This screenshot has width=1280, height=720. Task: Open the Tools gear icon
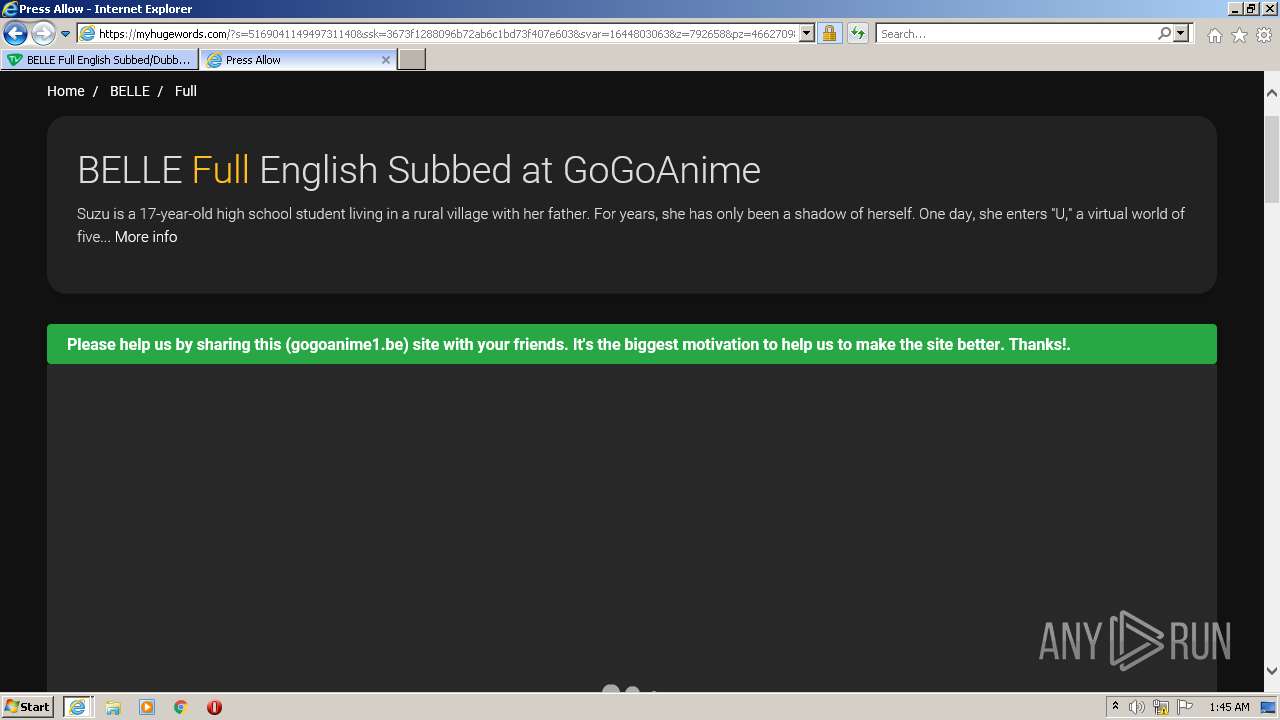1264,35
